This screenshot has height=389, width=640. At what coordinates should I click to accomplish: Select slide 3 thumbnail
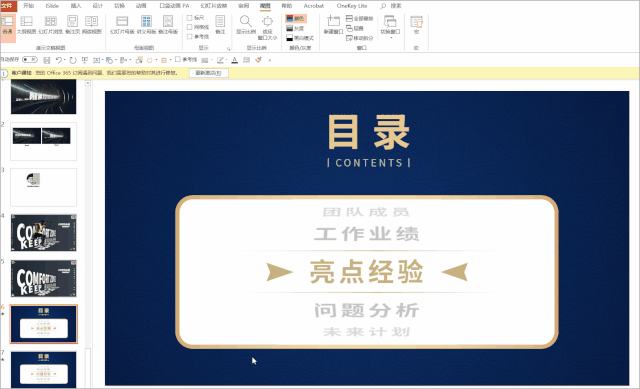click(43, 187)
